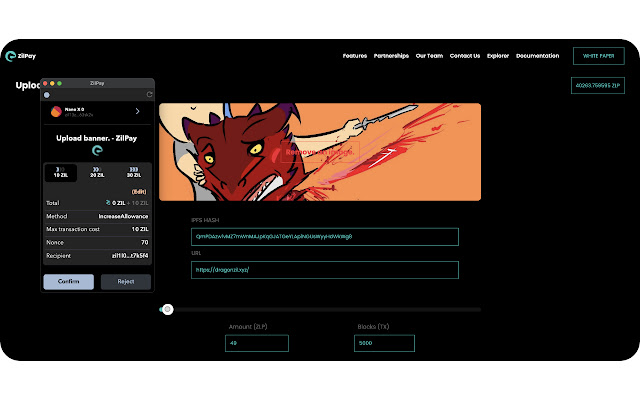Click the Nano X 0 account avatar
This screenshot has width=640, height=400.
(x=56, y=111)
